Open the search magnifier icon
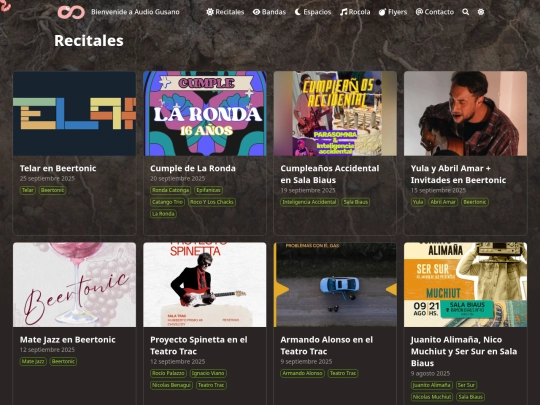540x405 pixels. [466, 12]
